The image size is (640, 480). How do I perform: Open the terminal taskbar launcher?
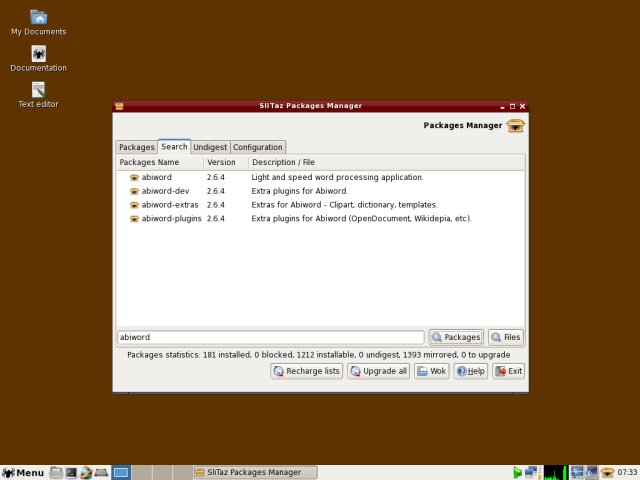[71, 473]
